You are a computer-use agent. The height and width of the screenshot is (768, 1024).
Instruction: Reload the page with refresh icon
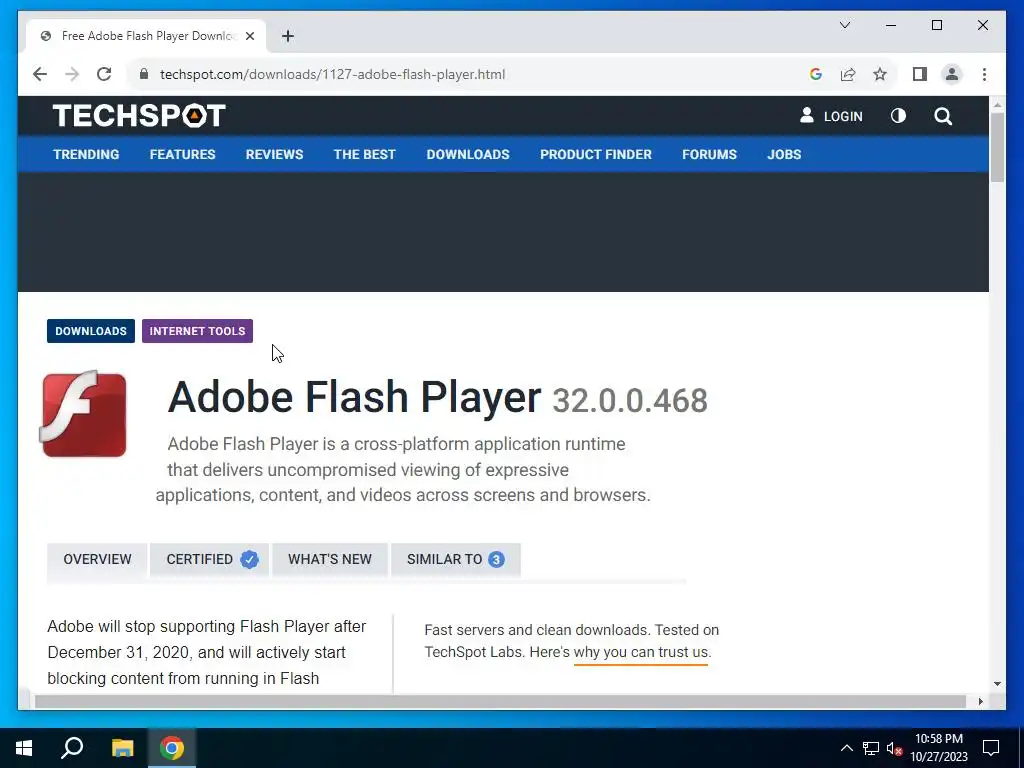(104, 74)
